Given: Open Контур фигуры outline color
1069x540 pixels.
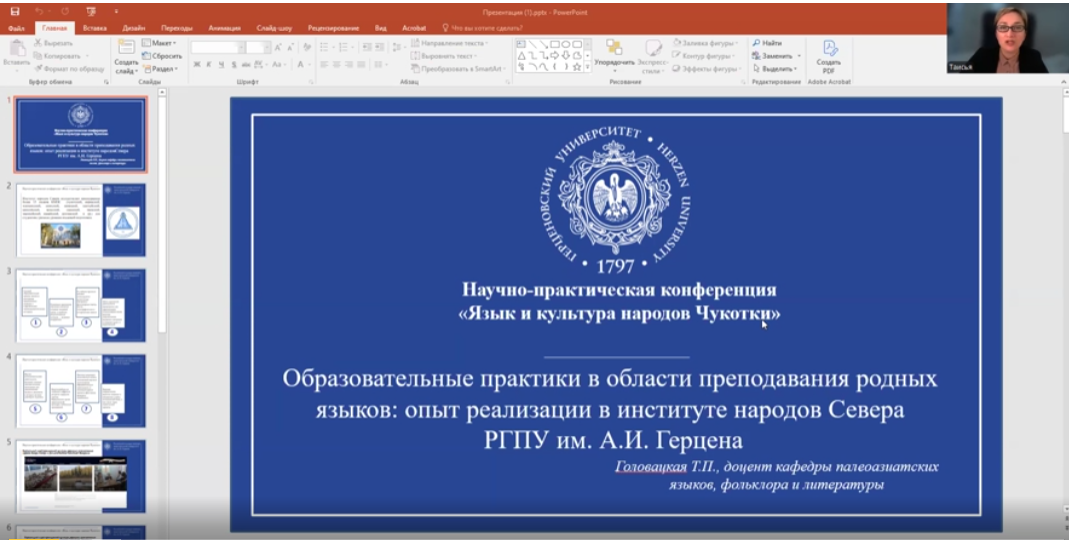Looking at the screenshot, I should [x=704, y=56].
